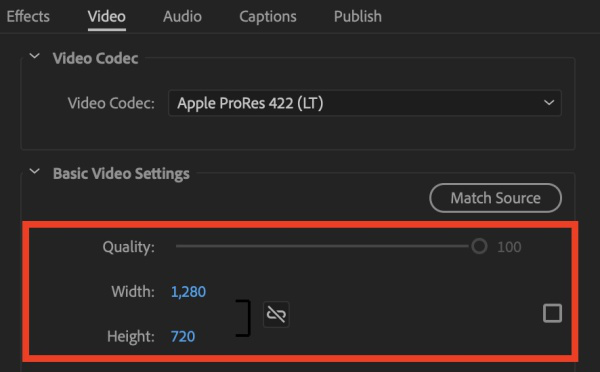
Task: Click the Video Codec dropdown arrow
Action: point(549,103)
